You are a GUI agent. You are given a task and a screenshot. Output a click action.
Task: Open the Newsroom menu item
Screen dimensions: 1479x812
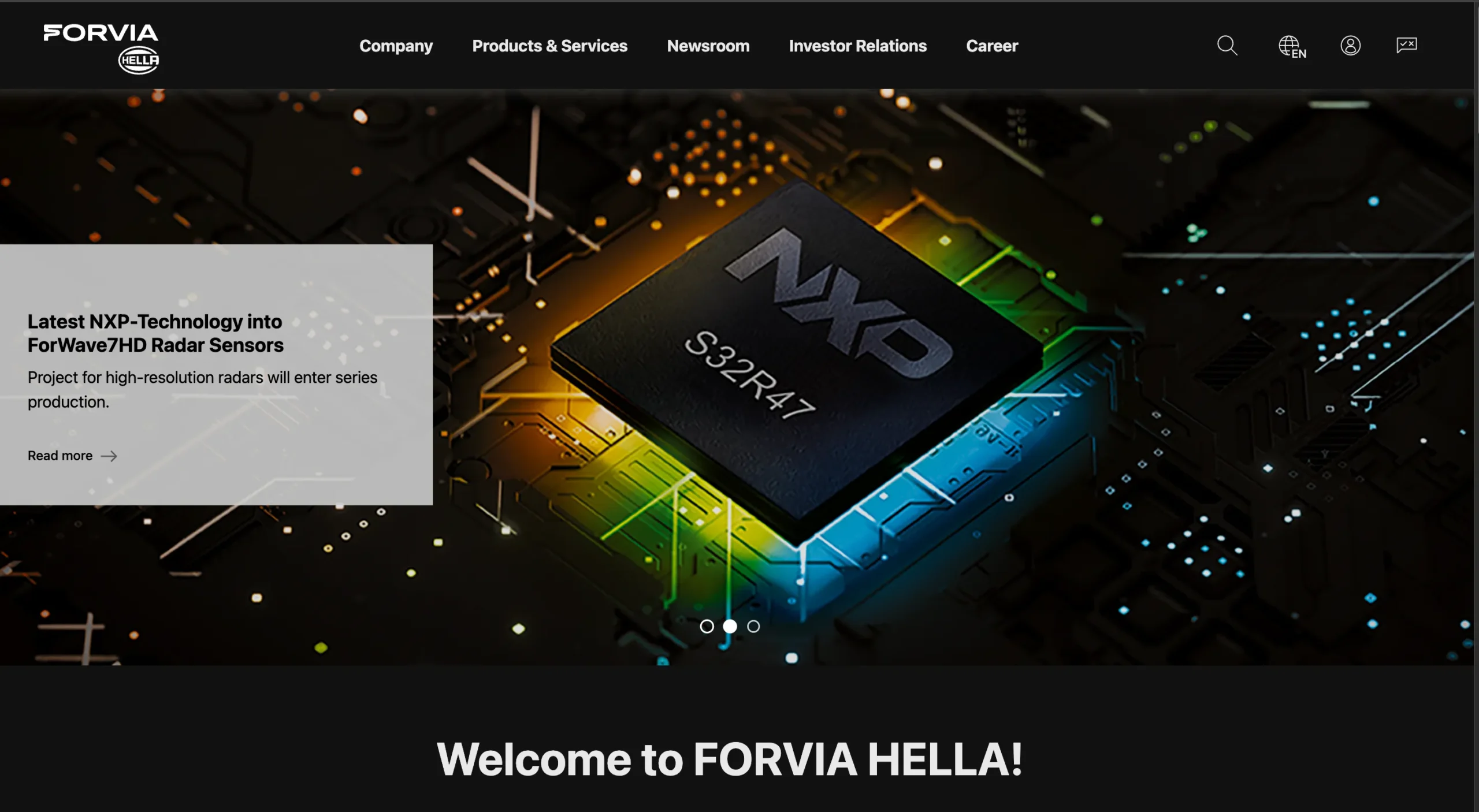pos(708,46)
